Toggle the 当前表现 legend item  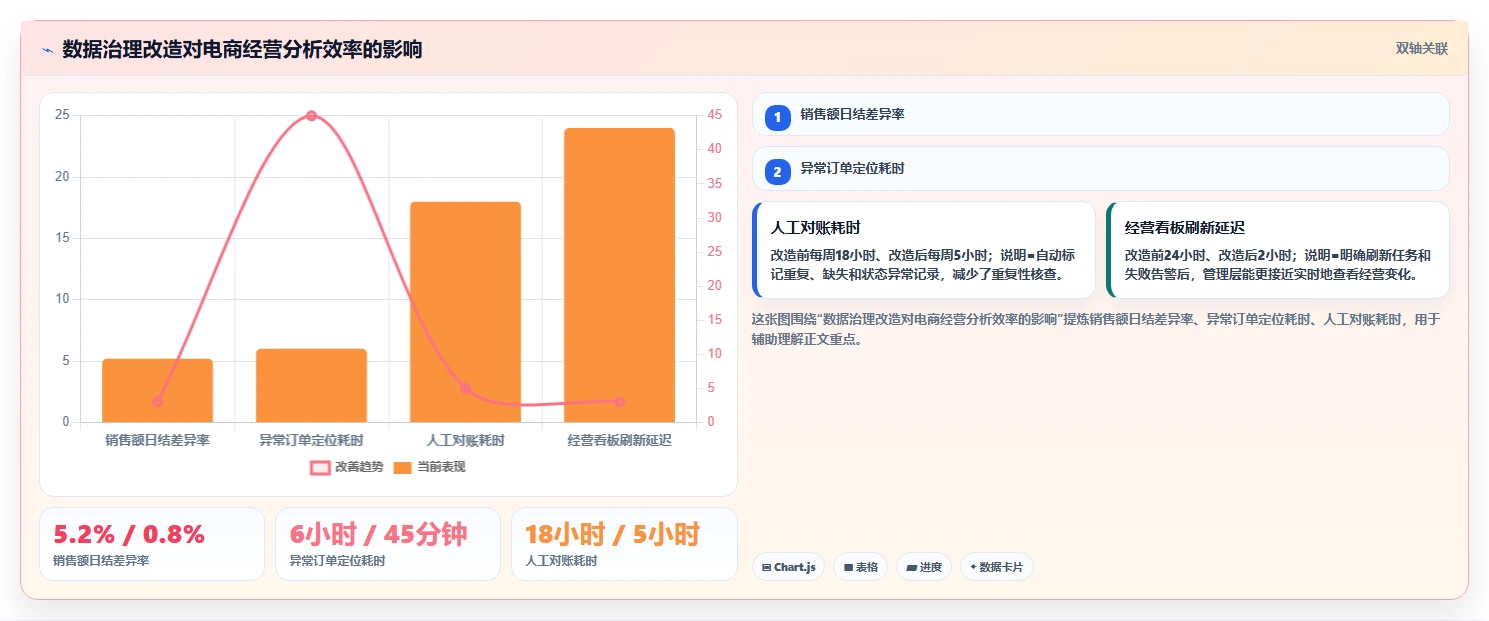tap(429, 467)
